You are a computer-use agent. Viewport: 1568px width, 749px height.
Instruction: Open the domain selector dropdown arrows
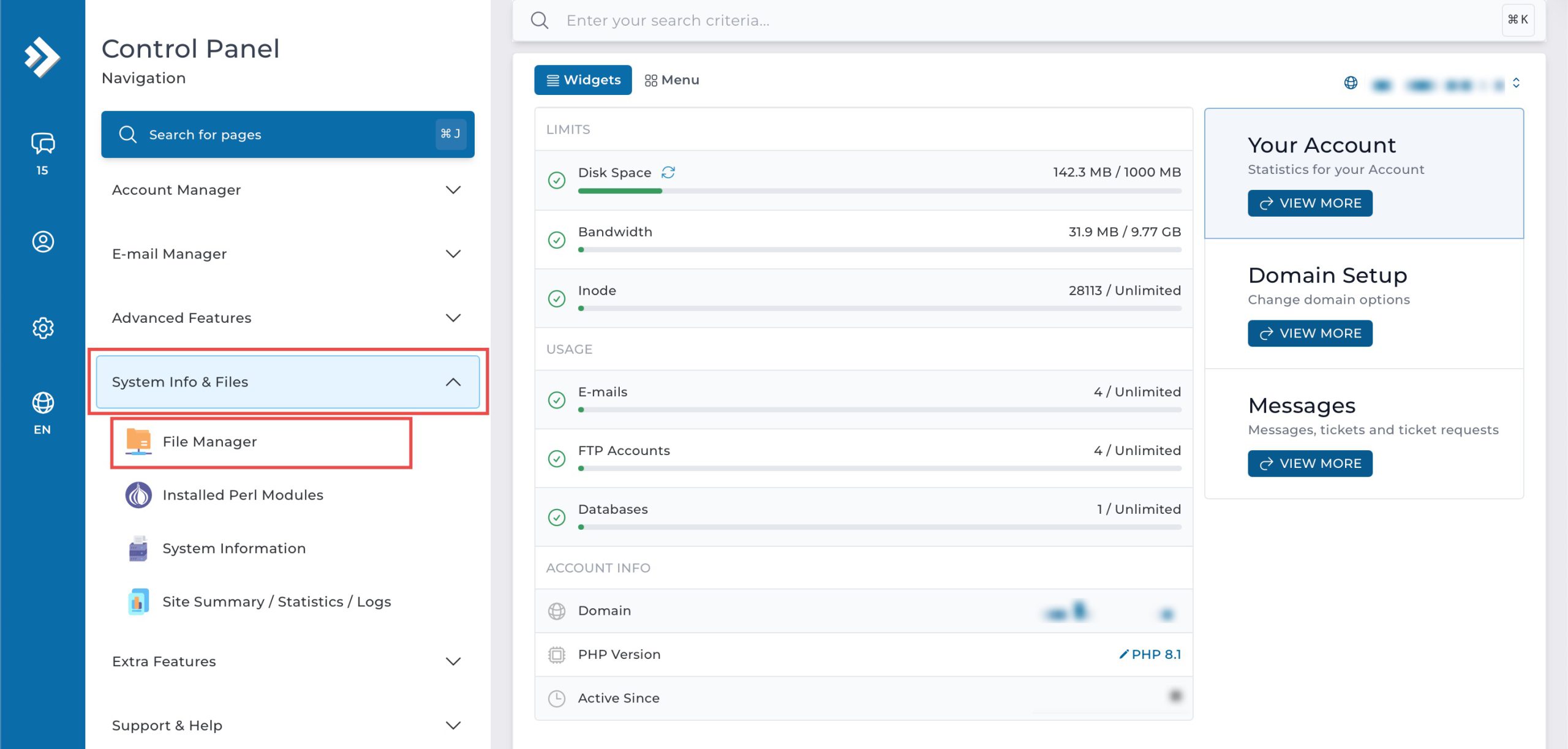(x=1516, y=83)
